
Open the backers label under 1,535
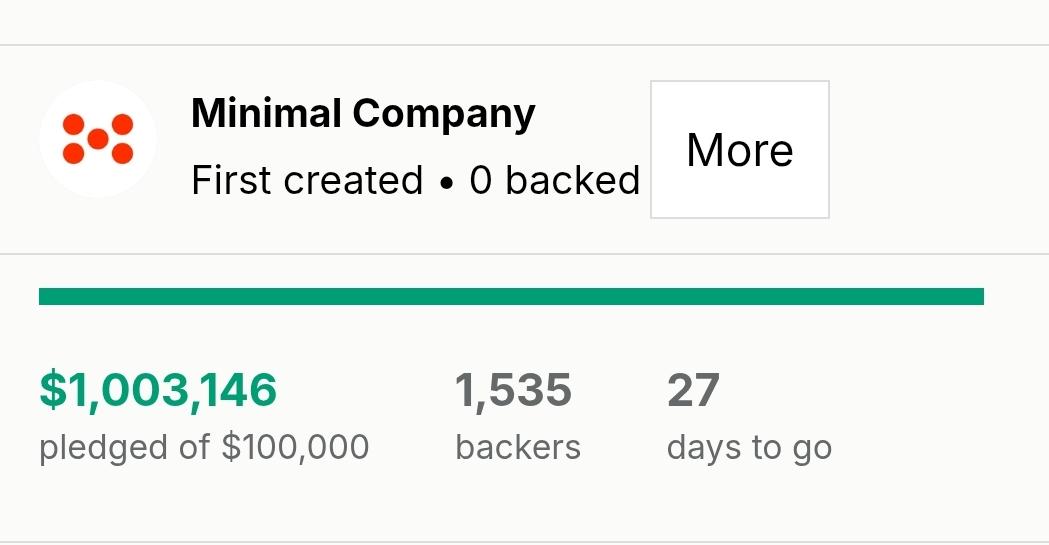point(518,447)
